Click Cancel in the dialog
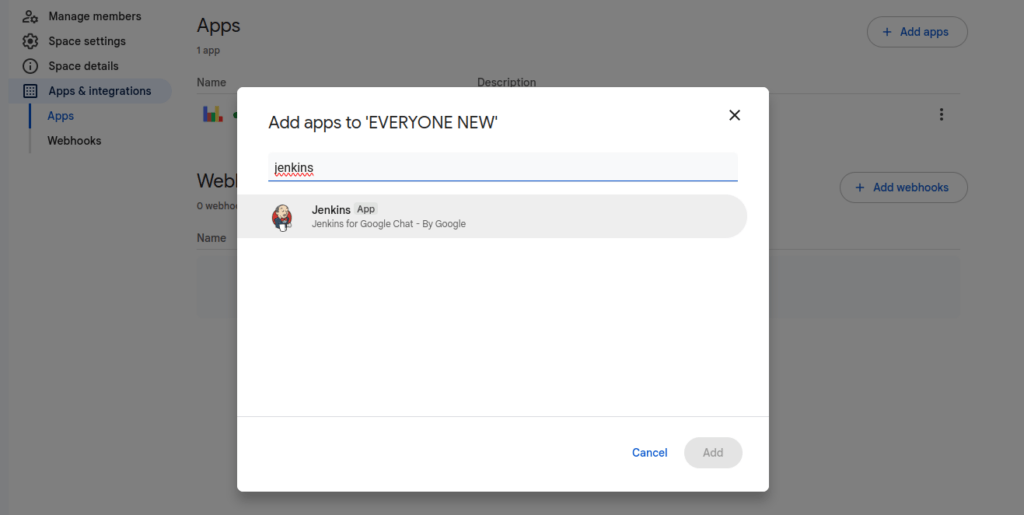 pyautogui.click(x=649, y=453)
